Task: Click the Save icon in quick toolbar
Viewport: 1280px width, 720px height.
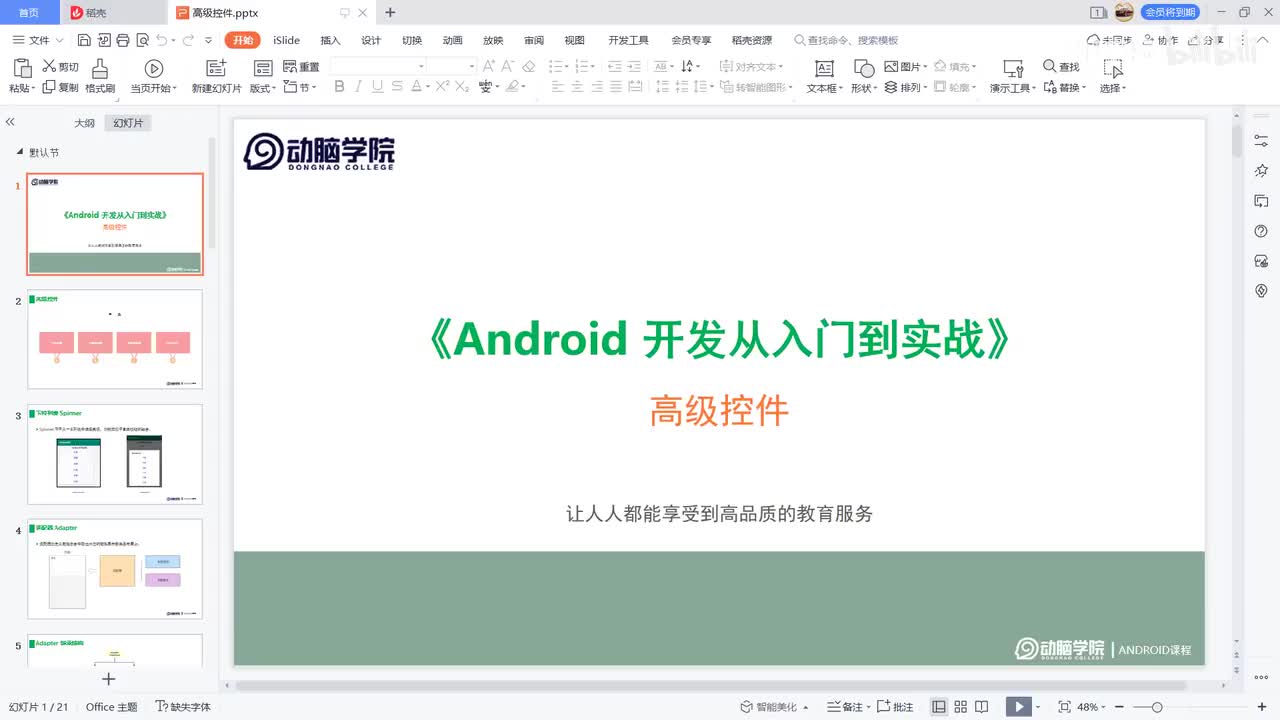Action: point(84,40)
